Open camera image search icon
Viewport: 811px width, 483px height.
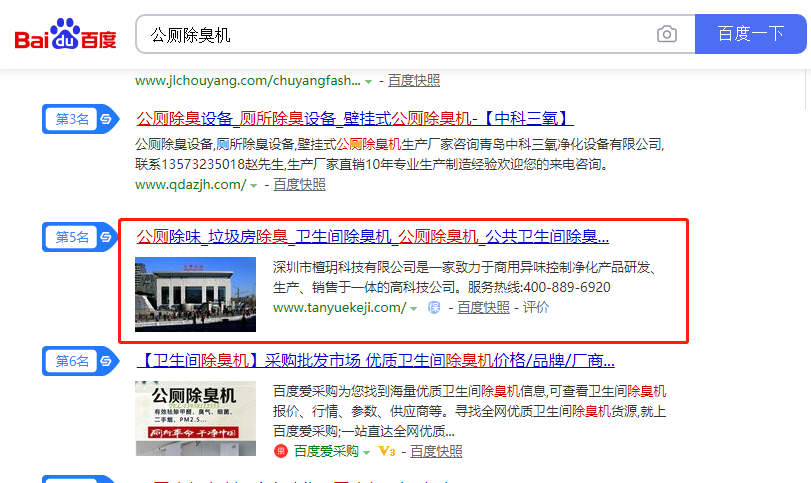point(667,34)
